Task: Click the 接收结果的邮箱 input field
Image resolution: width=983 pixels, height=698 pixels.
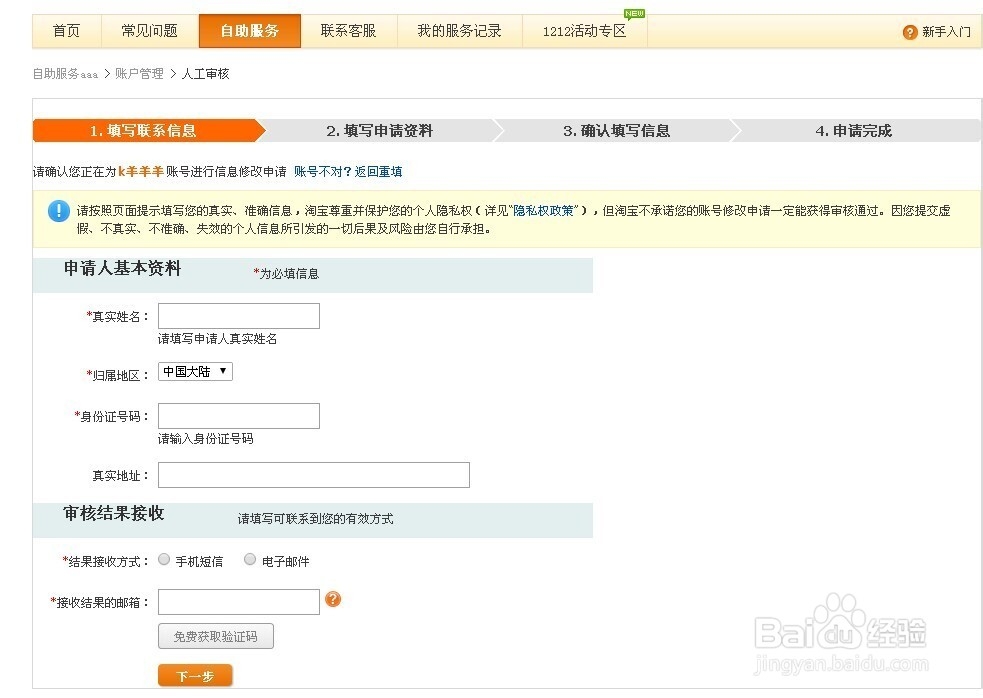Action: tap(239, 602)
